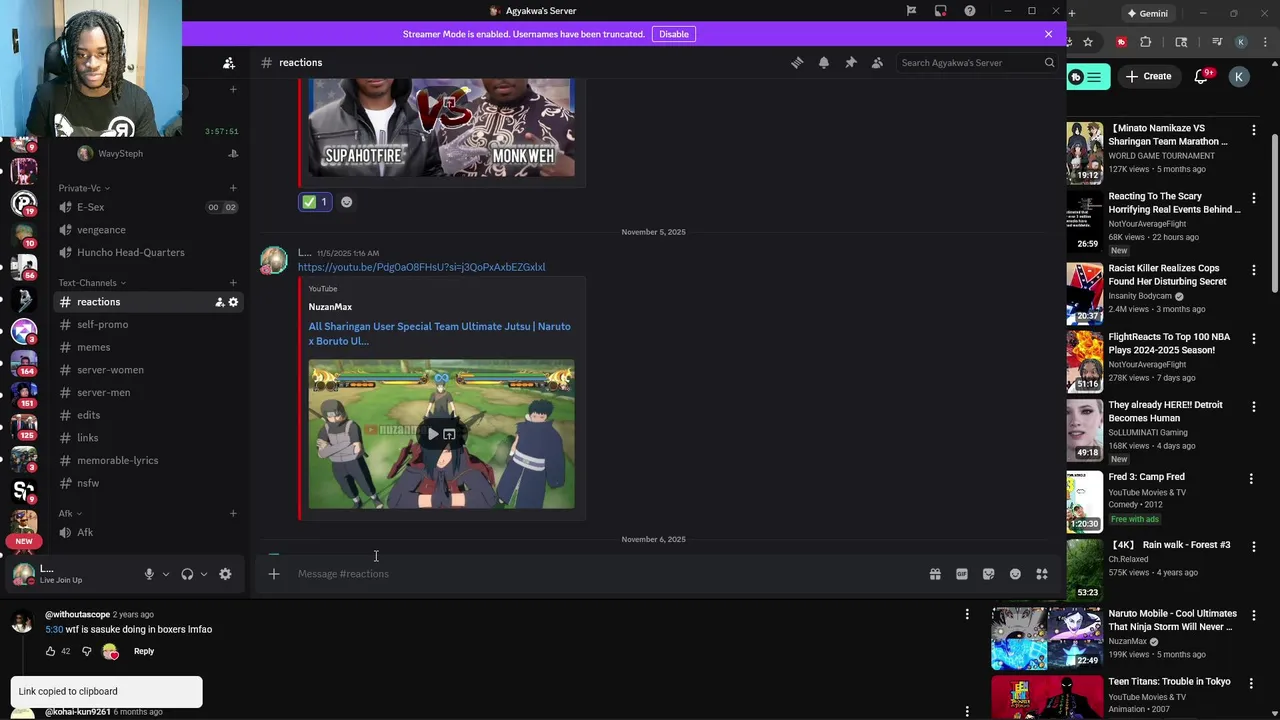Collapse the Afk category
This screenshot has width=1280, height=720.
pyautogui.click(x=70, y=514)
